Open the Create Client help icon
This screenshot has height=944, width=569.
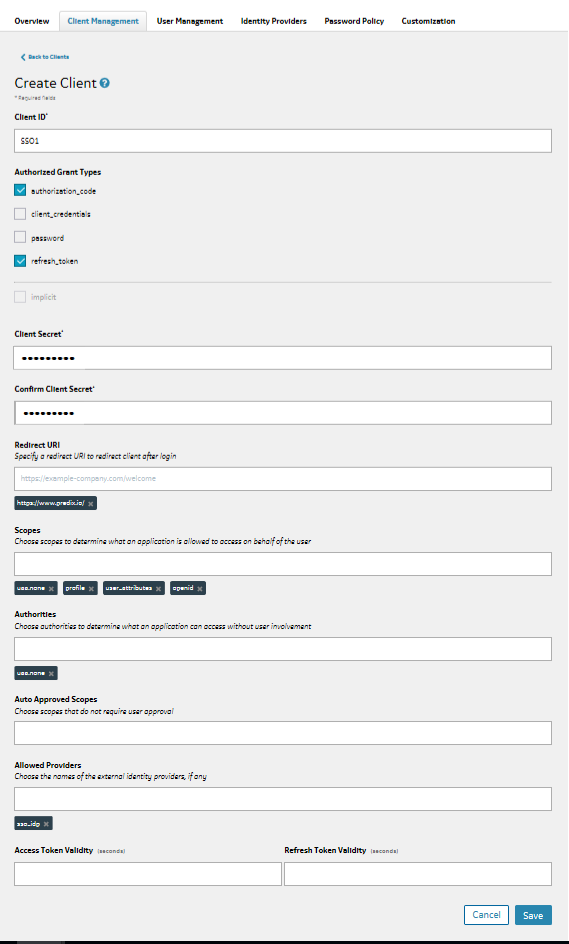point(105,83)
